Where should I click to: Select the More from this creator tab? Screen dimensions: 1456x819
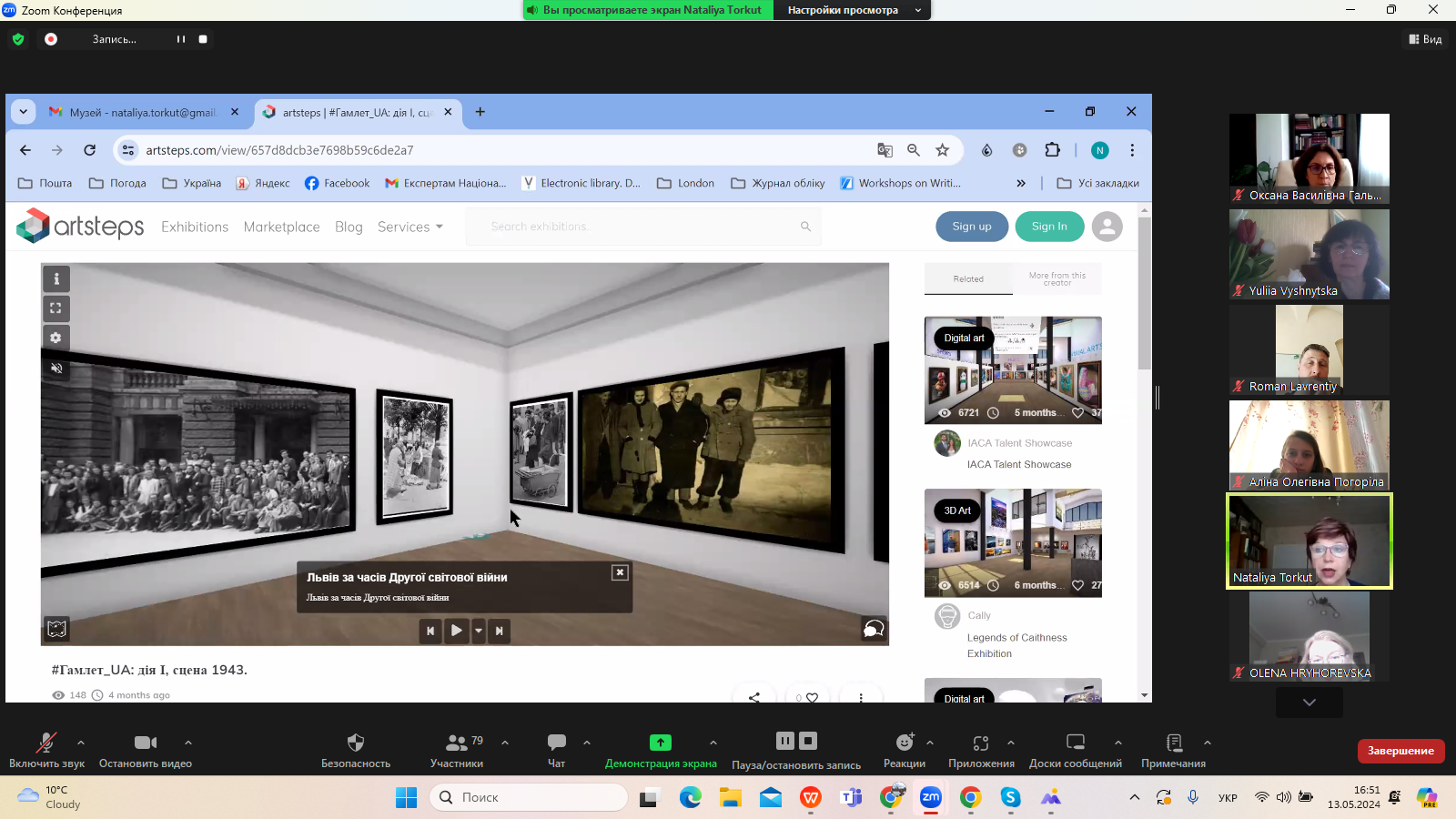(1057, 279)
